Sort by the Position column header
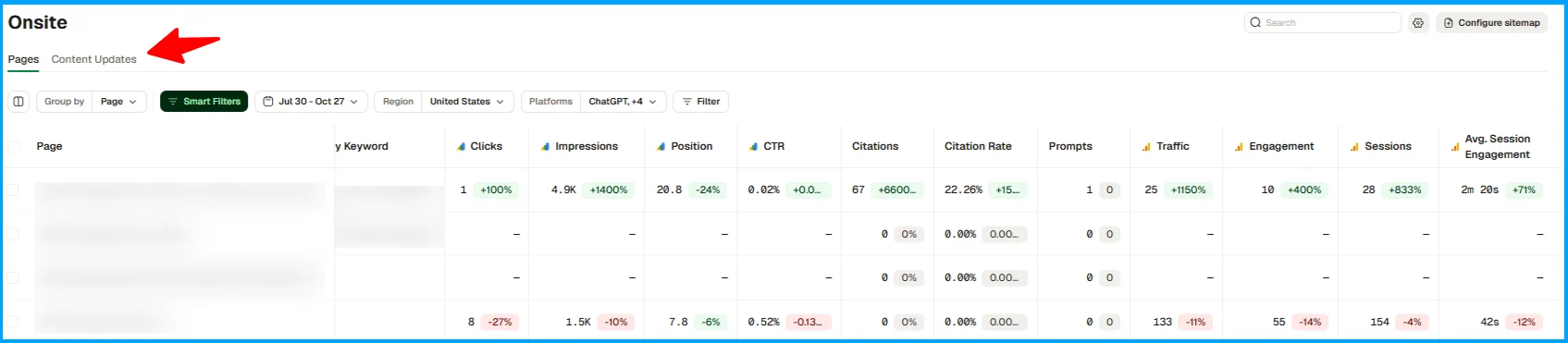The height and width of the screenshot is (343, 1568). (x=691, y=146)
